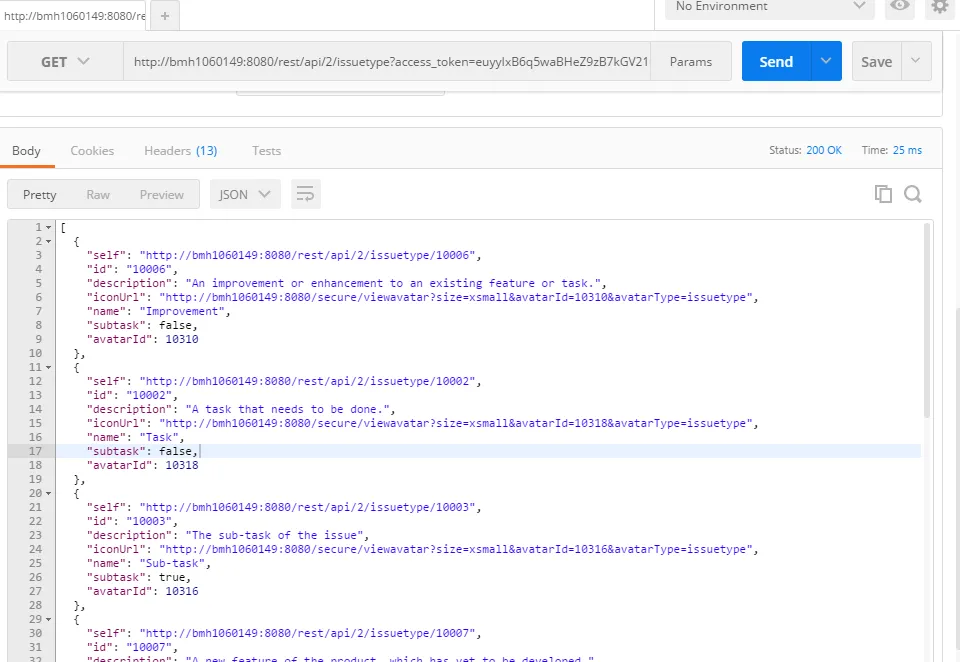Collapse the JSON object at line 11
The width and height of the screenshot is (960, 662).
(x=48, y=367)
